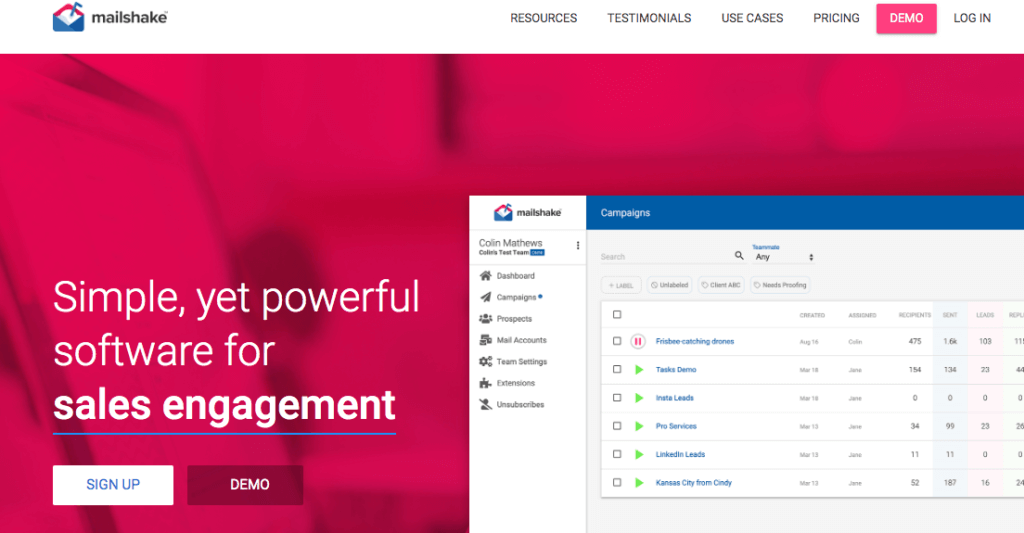This screenshot has height=533, width=1024.
Task: Click the play icon for Kansas City from Cindy
Action: [639, 482]
